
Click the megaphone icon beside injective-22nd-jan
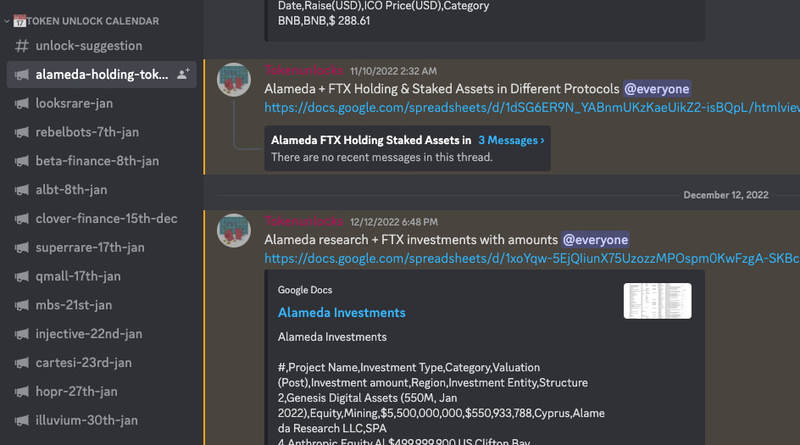click(21, 334)
